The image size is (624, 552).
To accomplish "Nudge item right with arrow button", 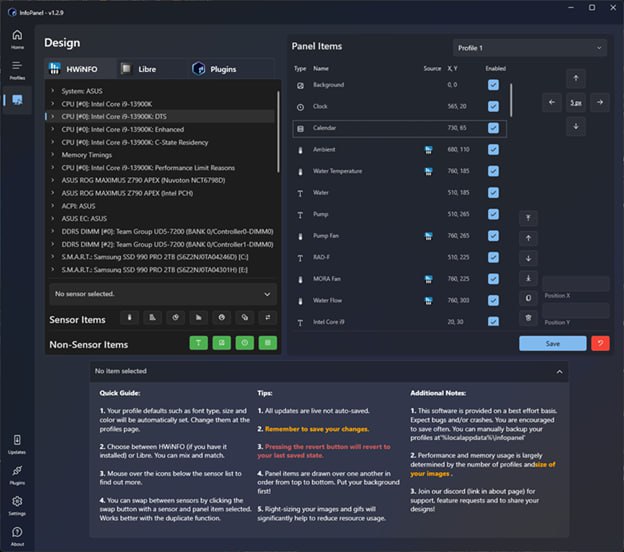I will (599, 101).
